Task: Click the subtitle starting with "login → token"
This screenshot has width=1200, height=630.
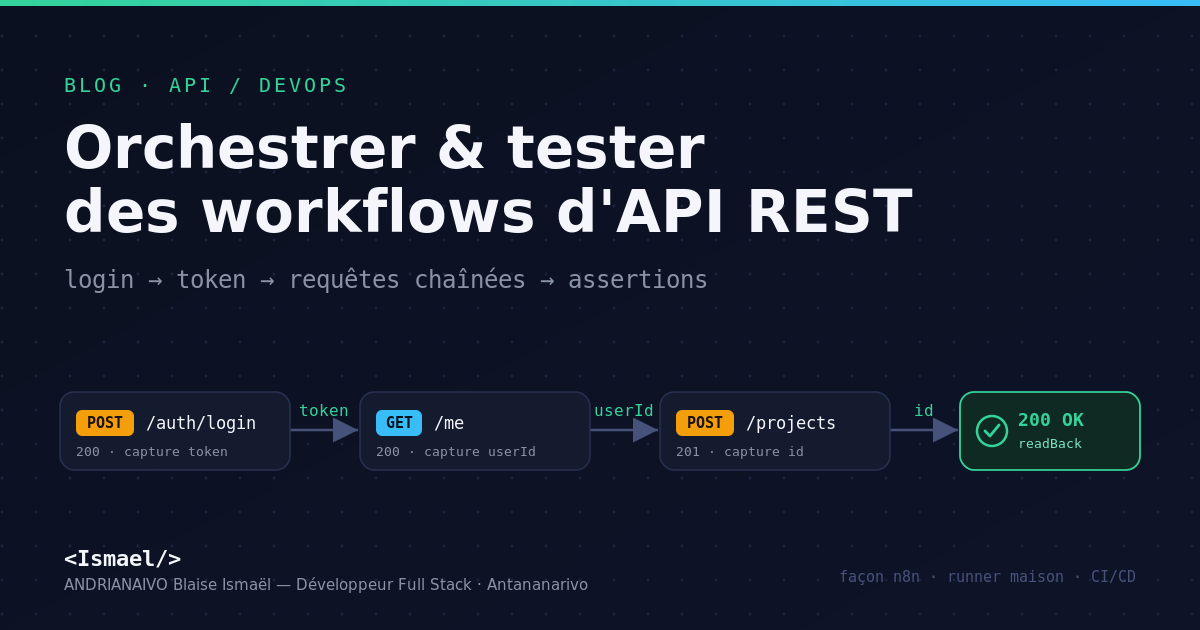Action: pos(386,280)
